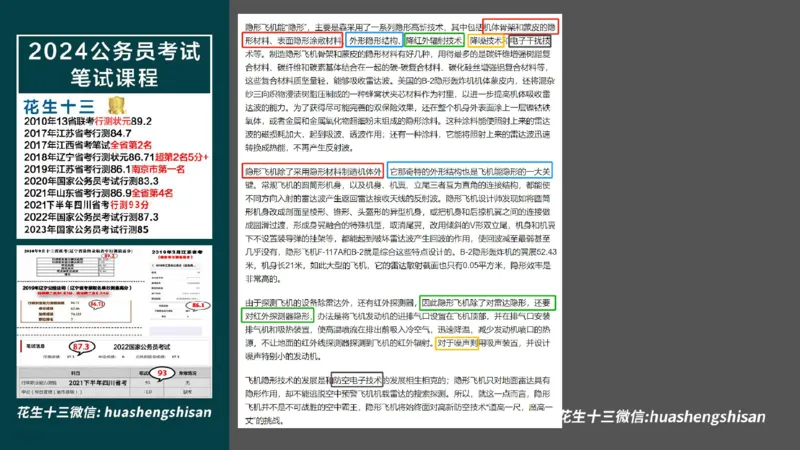800x450 pixels.
Task: Select the row 2020年国家公务员考试行测83.3
Action: coord(91,181)
